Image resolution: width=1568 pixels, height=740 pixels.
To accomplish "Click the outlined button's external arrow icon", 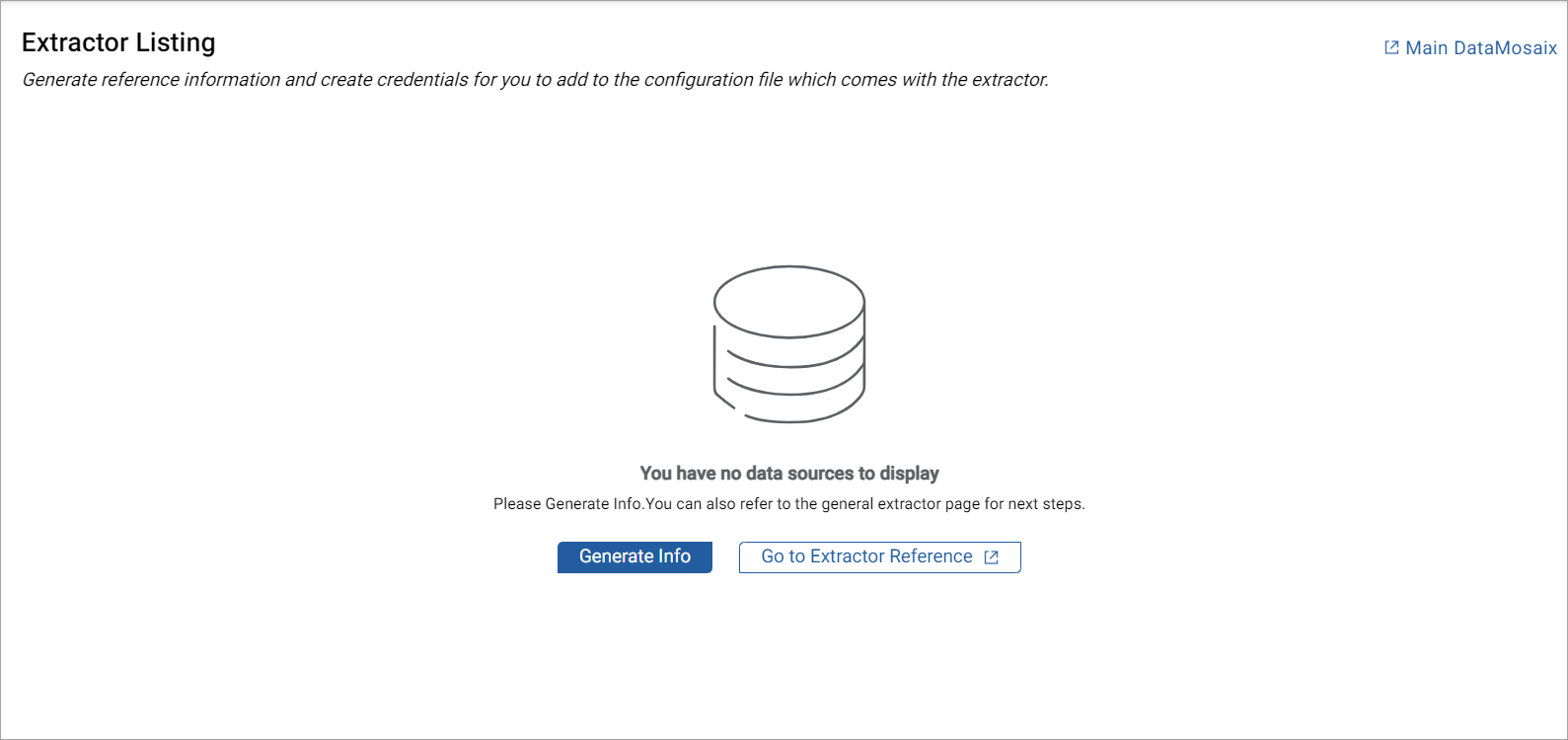I will (x=992, y=557).
